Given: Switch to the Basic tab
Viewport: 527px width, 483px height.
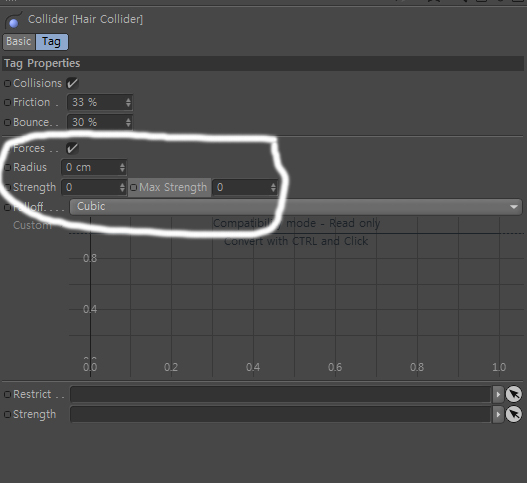Looking at the screenshot, I should pos(19,42).
